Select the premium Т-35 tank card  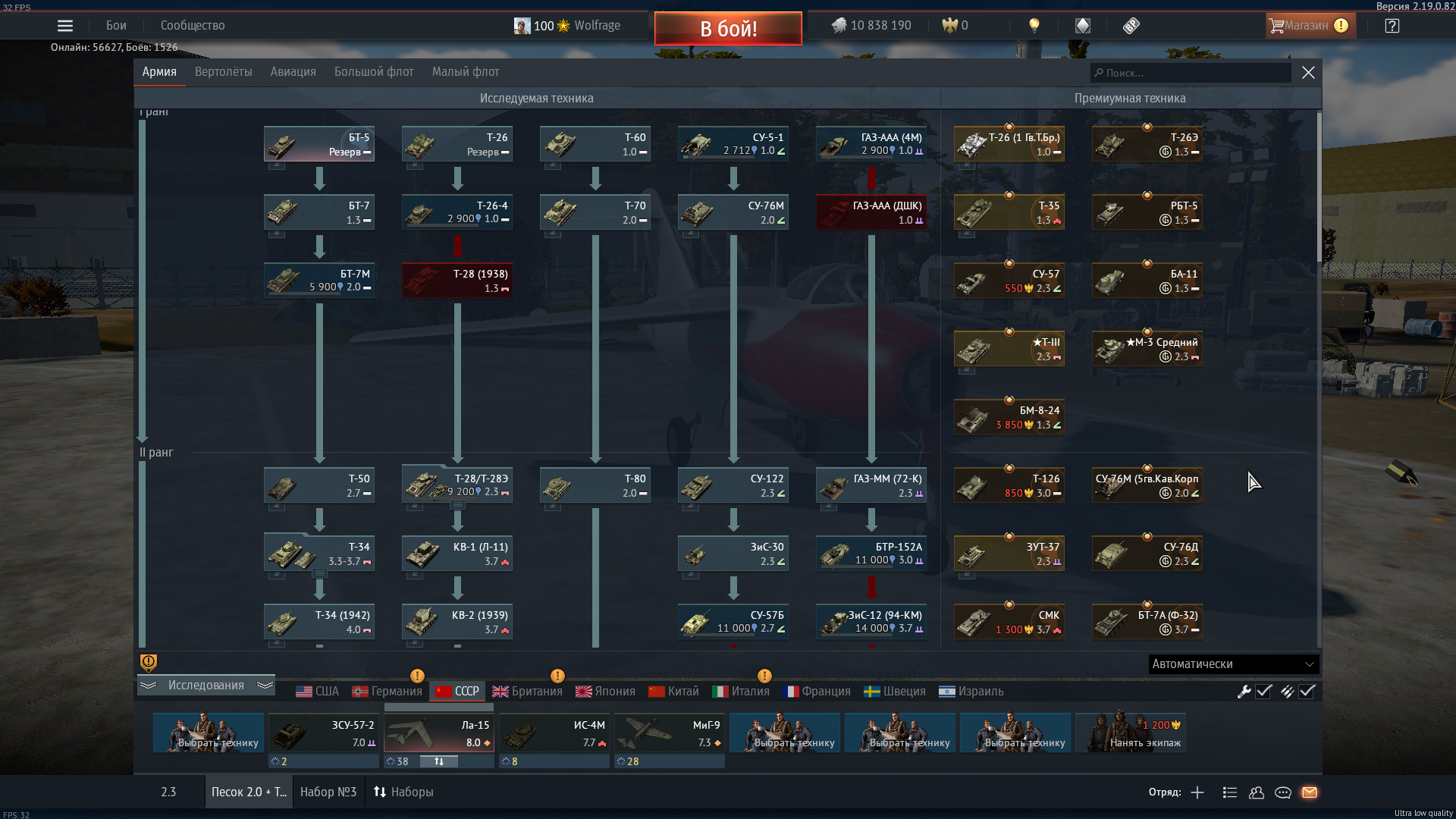(1009, 212)
